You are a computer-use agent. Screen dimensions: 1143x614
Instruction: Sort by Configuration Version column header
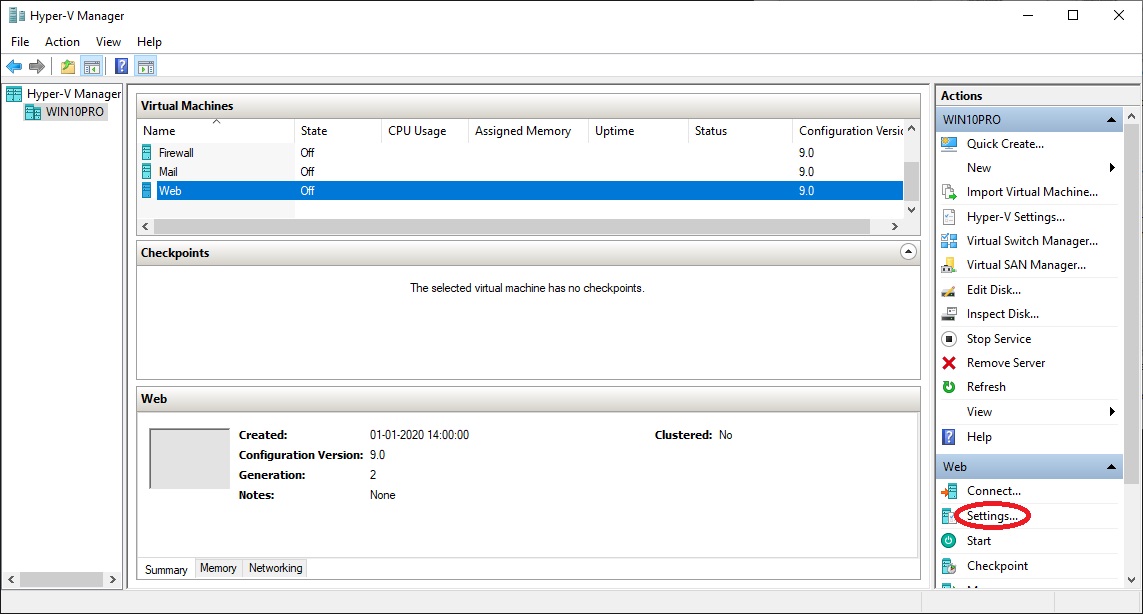tap(849, 131)
